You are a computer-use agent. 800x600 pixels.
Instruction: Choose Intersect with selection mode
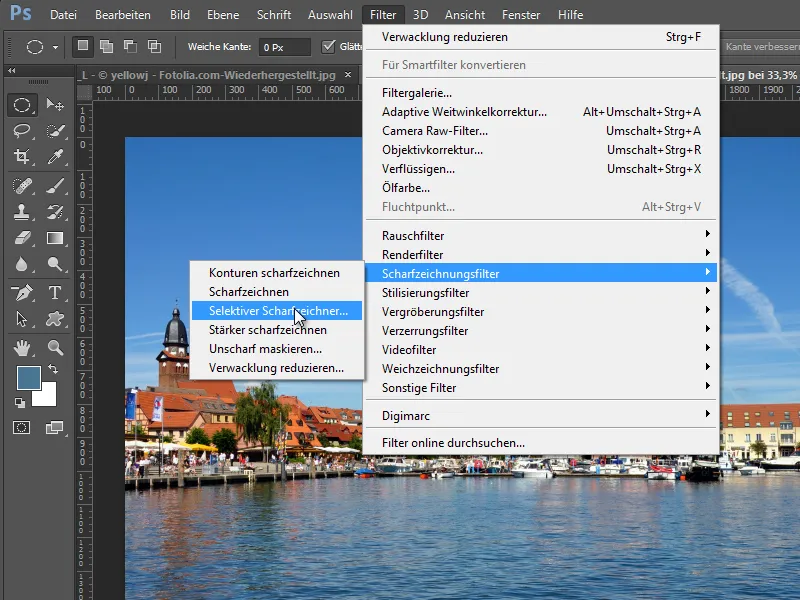coord(155,46)
